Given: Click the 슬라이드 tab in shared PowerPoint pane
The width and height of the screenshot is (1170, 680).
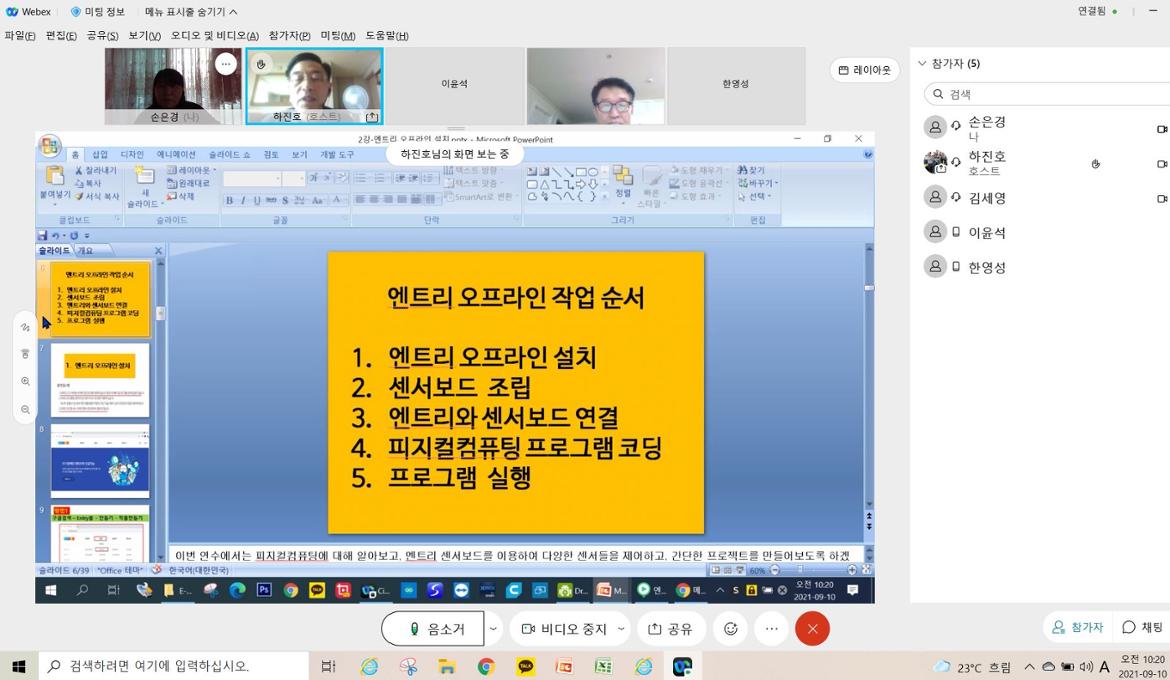Looking at the screenshot, I should click(x=54, y=251).
